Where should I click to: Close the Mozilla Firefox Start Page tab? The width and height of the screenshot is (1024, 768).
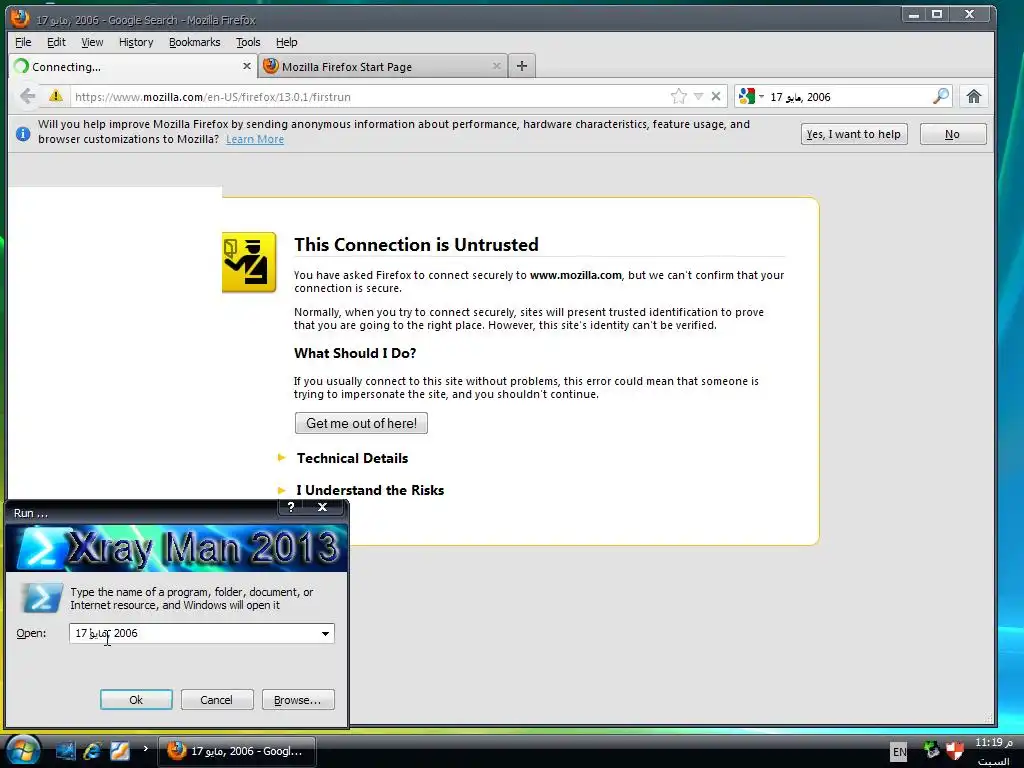pos(496,66)
